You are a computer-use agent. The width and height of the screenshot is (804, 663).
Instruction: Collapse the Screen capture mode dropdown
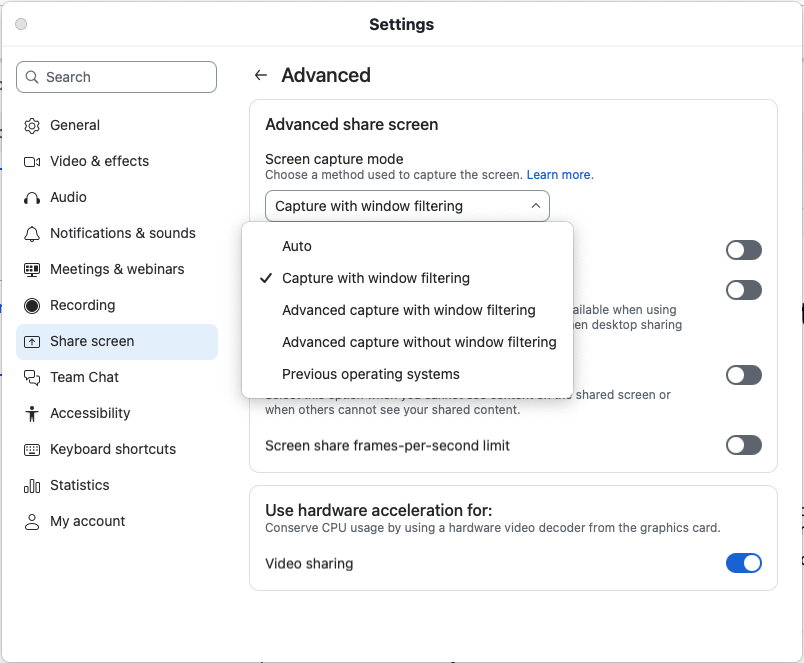(x=407, y=206)
